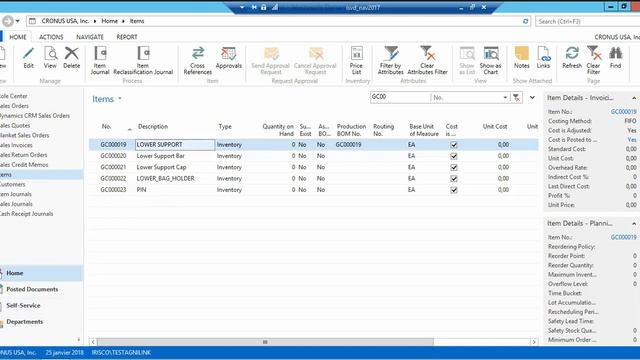Open the remote session bar dropdown arrow
Image resolution: width=640 pixels, height=360 pixels.
pyautogui.click(x=242, y=7)
